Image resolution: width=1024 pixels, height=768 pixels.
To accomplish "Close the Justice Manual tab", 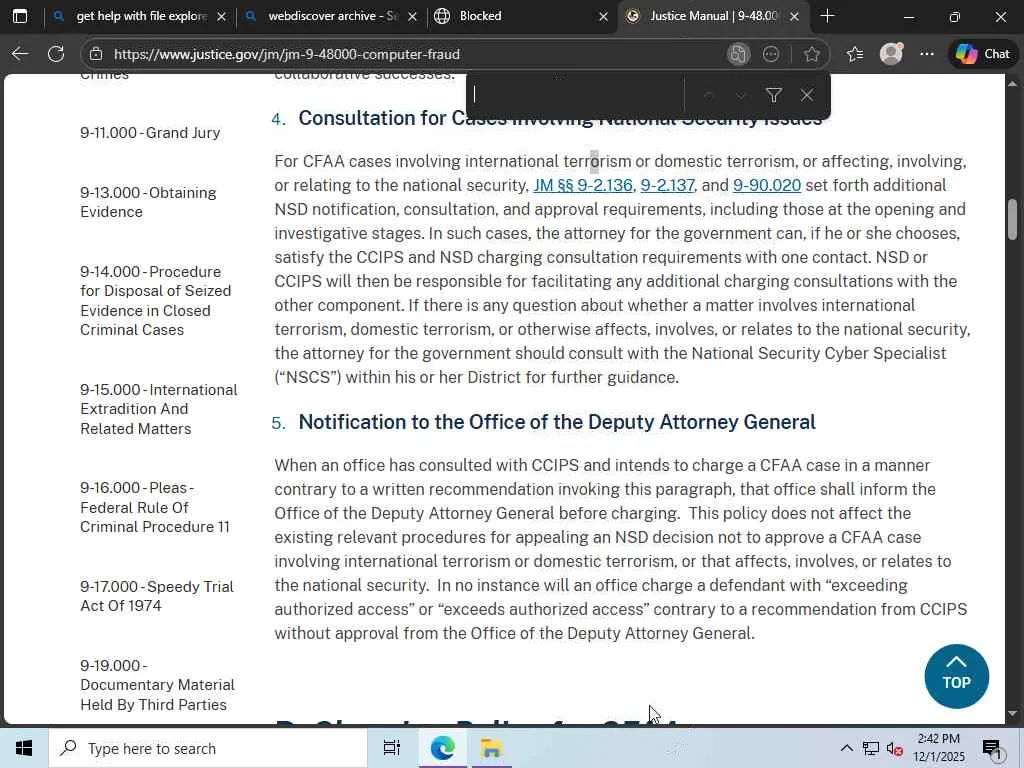I will (794, 16).
